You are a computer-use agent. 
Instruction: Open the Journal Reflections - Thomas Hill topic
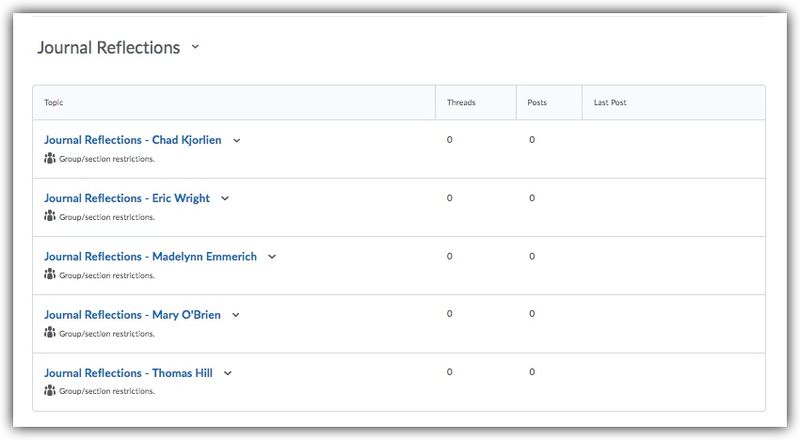128,373
